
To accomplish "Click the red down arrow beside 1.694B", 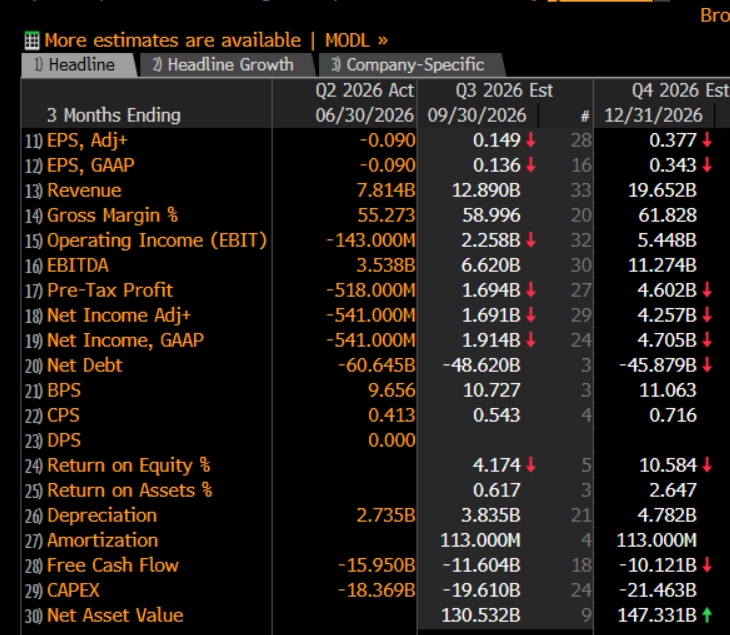I will pyautogui.click(x=531, y=290).
